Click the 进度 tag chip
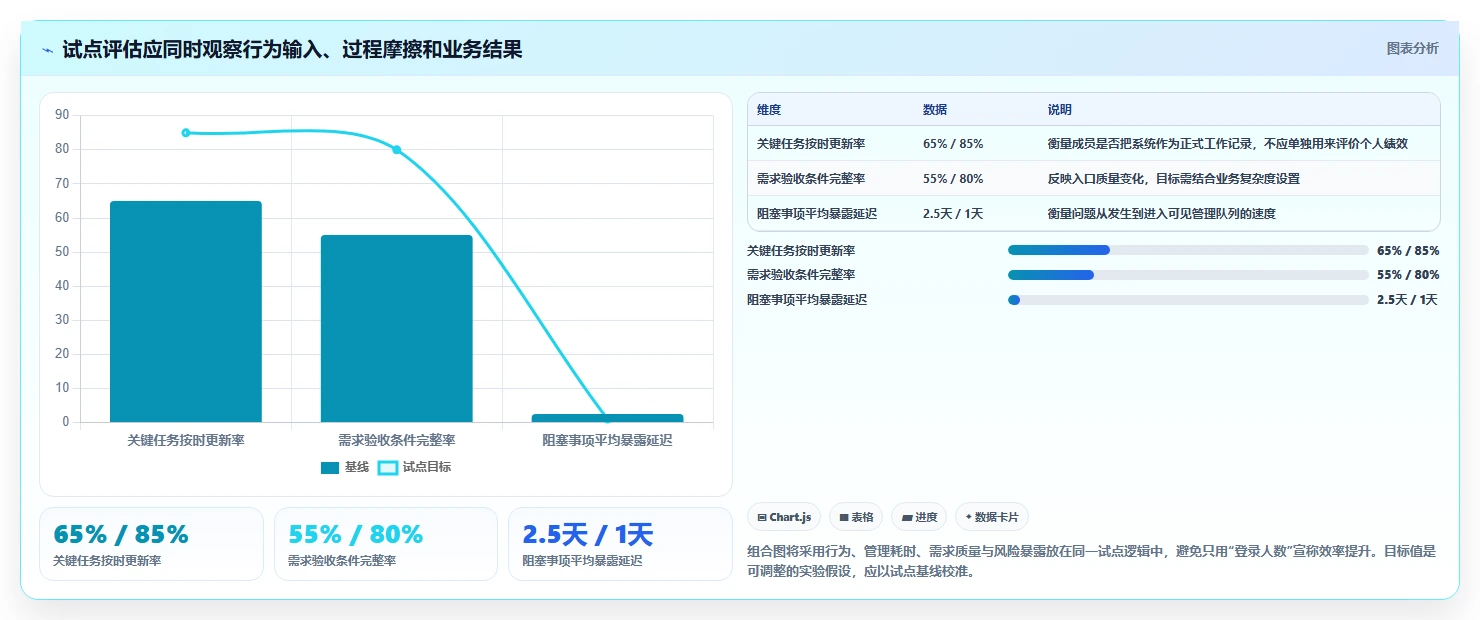Viewport: 1480px width, 620px height. [919, 517]
